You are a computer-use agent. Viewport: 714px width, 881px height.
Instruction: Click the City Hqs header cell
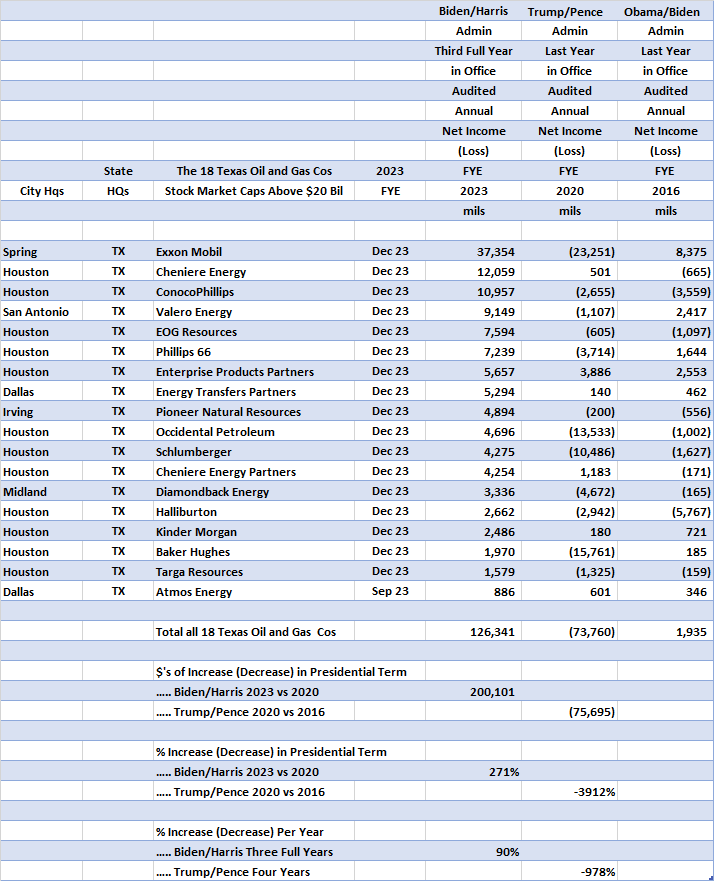click(x=42, y=191)
